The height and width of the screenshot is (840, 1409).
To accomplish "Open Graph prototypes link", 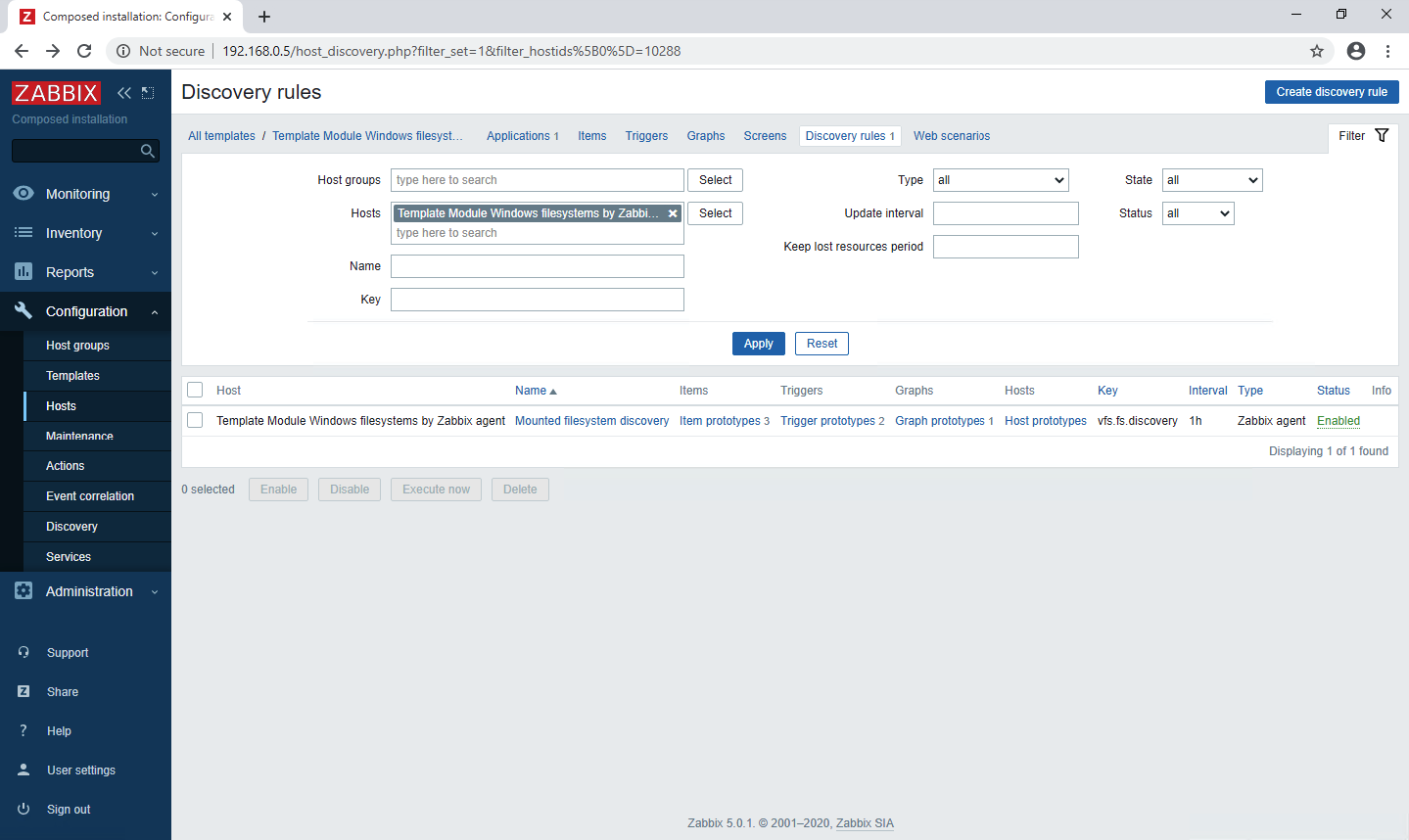I will (940, 421).
